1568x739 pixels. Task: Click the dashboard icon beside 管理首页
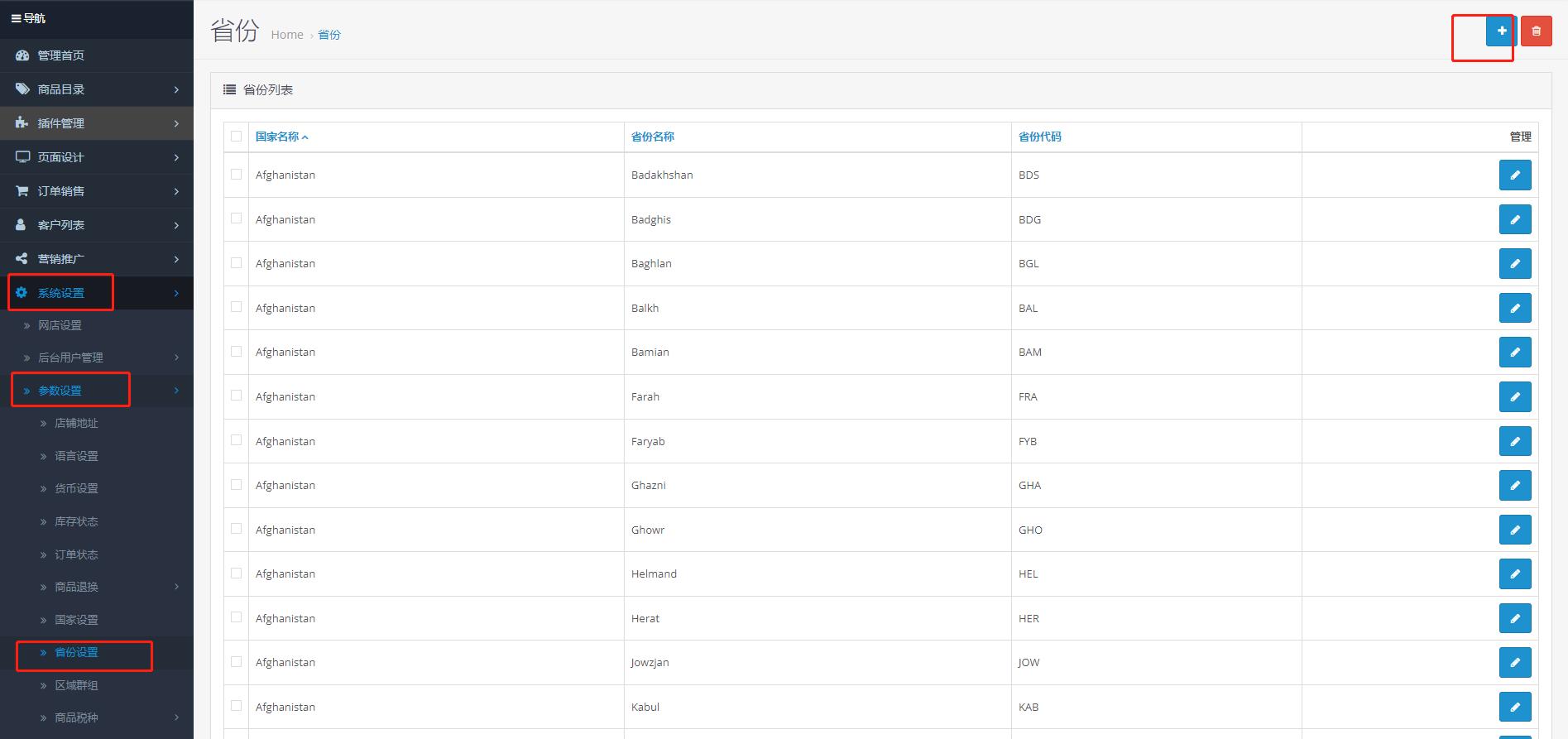[x=22, y=55]
